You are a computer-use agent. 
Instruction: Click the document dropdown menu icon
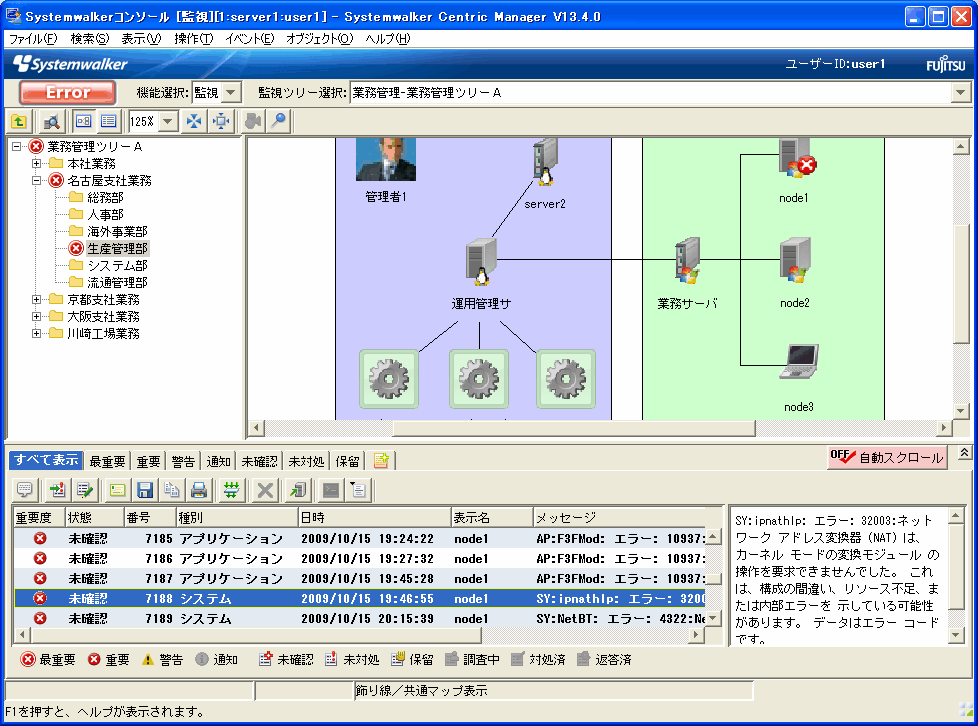pos(359,490)
